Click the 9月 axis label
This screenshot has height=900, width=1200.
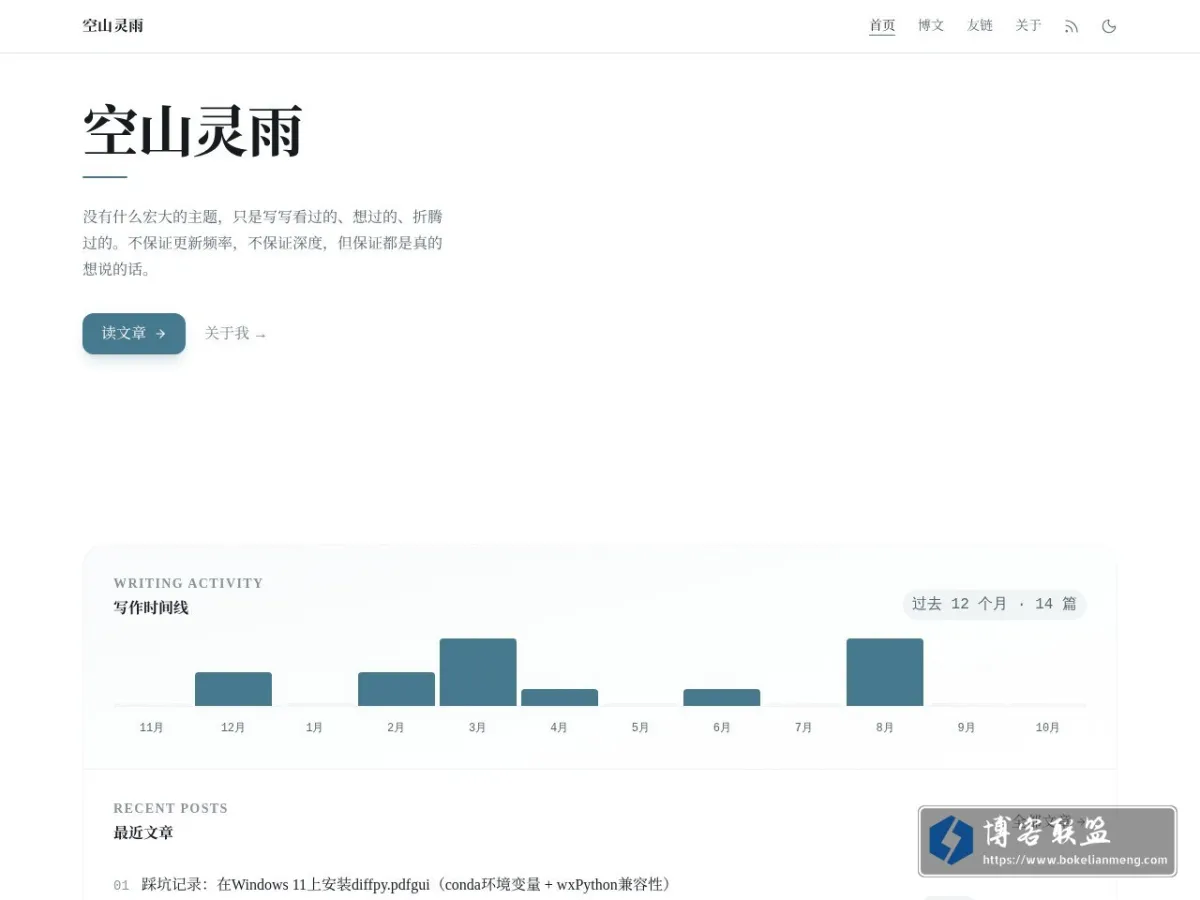coord(967,728)
